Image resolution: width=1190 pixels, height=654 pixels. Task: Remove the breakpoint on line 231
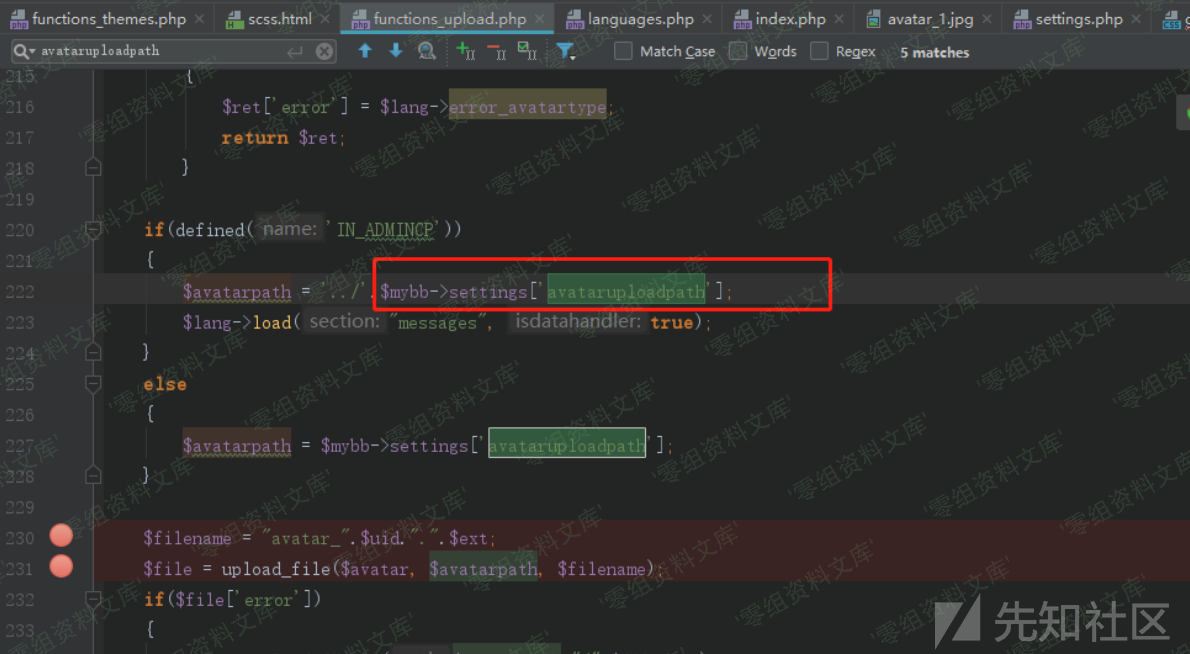(x=62, y=568)
